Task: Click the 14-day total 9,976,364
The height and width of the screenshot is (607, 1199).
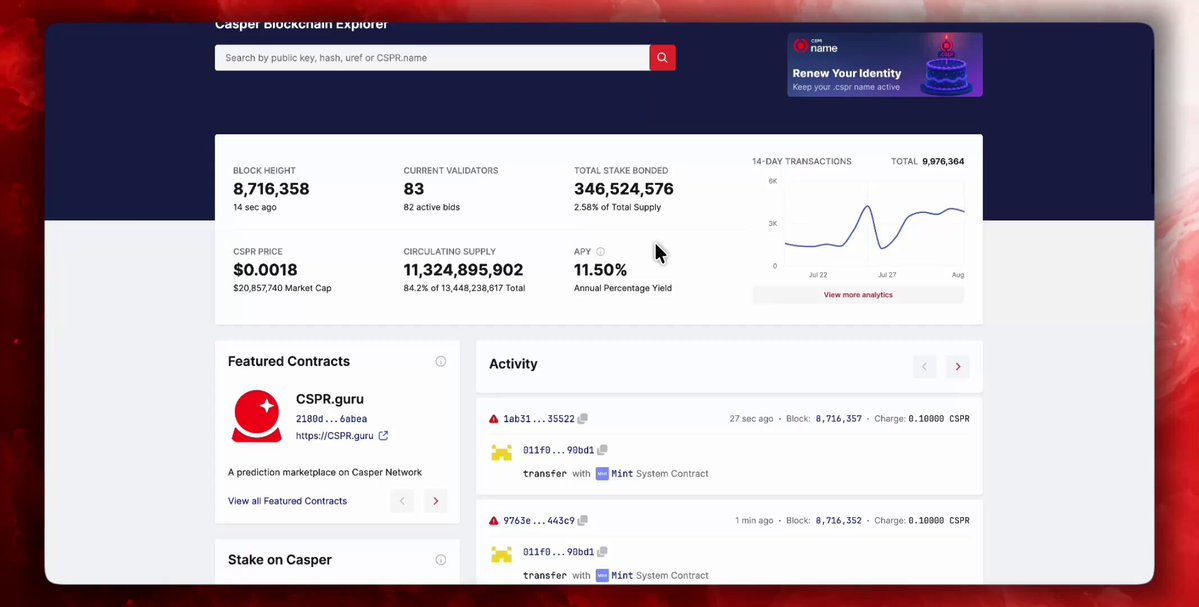Action: point(943,161)
